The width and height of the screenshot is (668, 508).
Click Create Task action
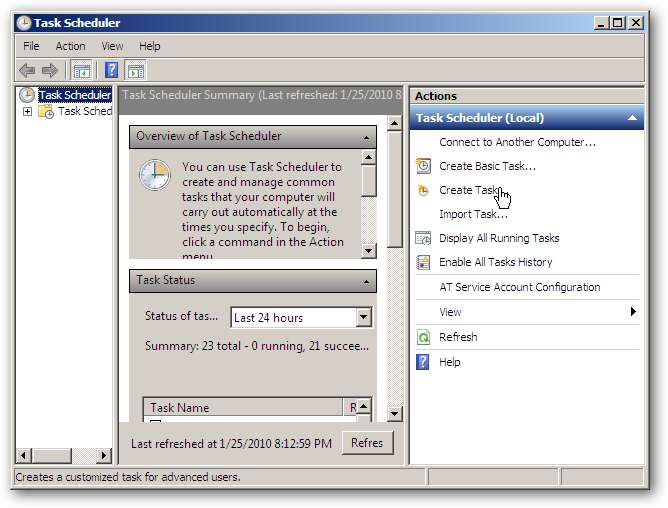point(469,190)
